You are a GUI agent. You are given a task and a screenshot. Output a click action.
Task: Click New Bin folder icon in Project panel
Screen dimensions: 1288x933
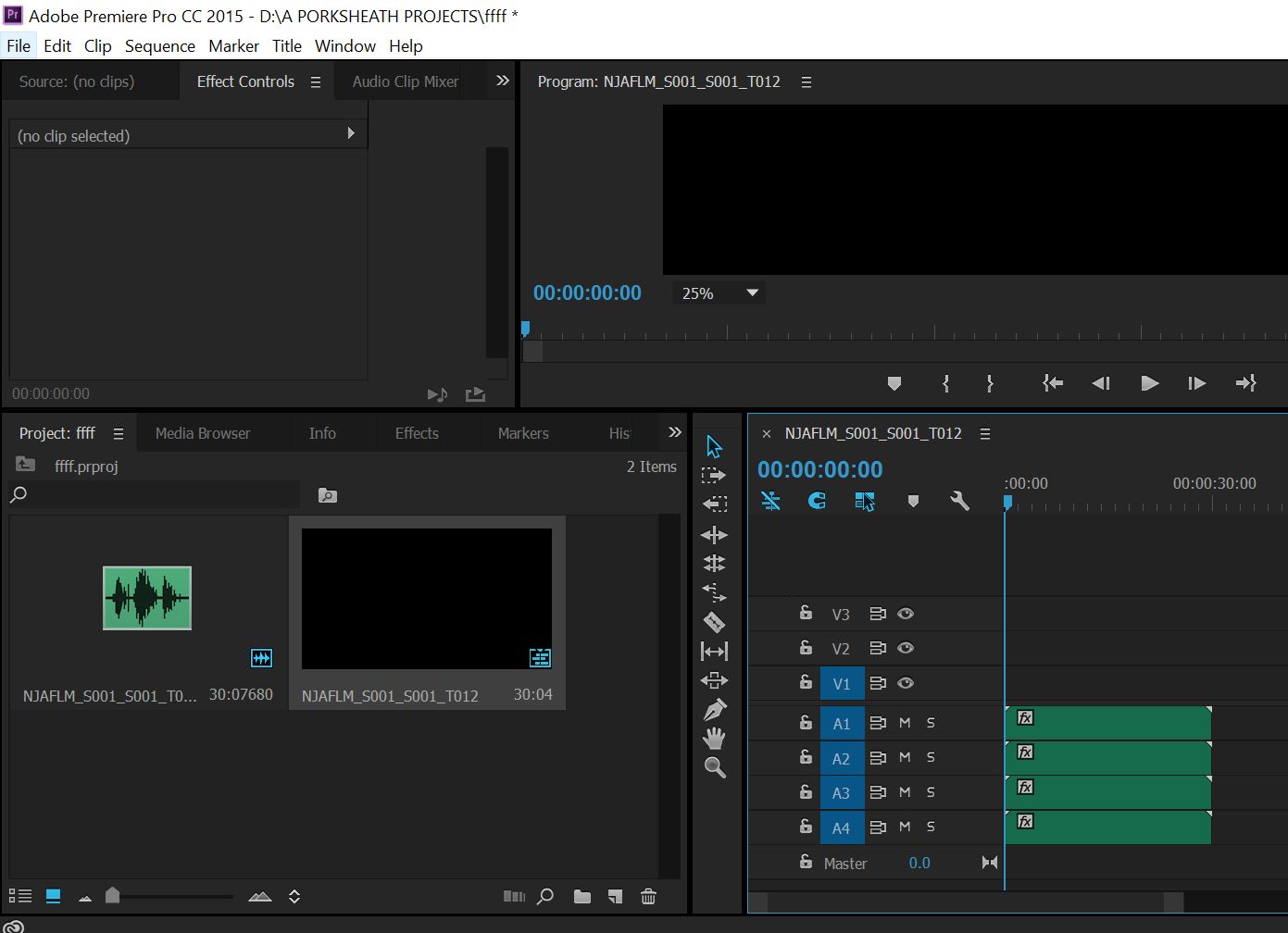(581, 896)
